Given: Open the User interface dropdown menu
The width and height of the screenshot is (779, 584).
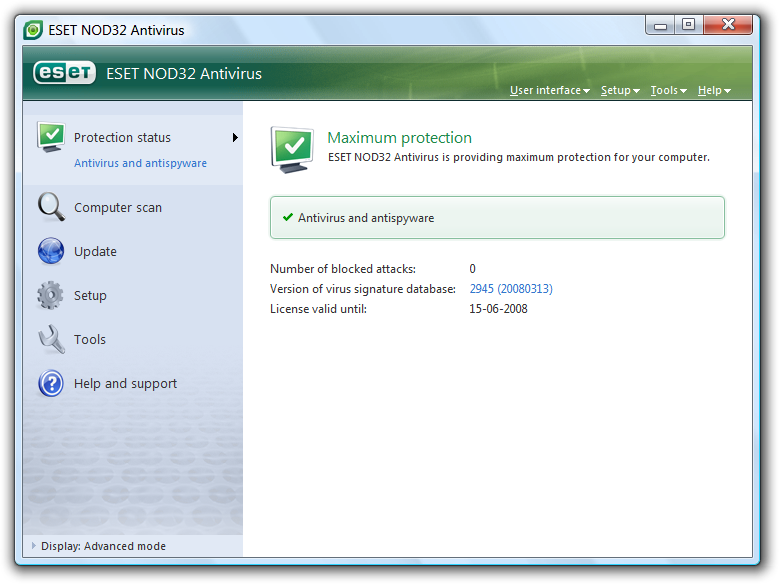Looking at the screenshot, I should click(549, 91).
